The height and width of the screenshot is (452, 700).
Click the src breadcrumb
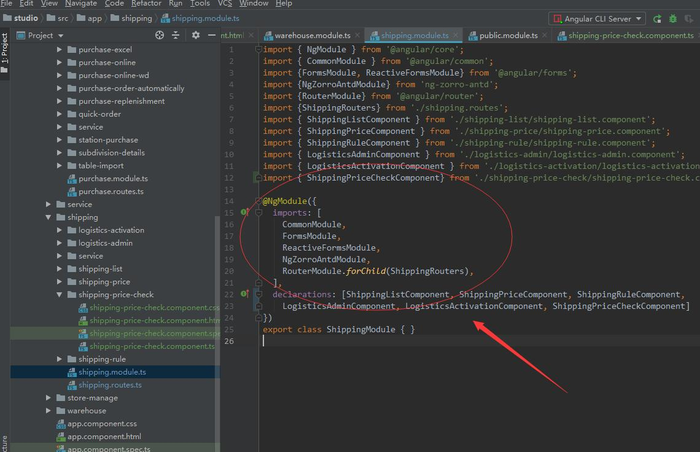coord(58,18)
